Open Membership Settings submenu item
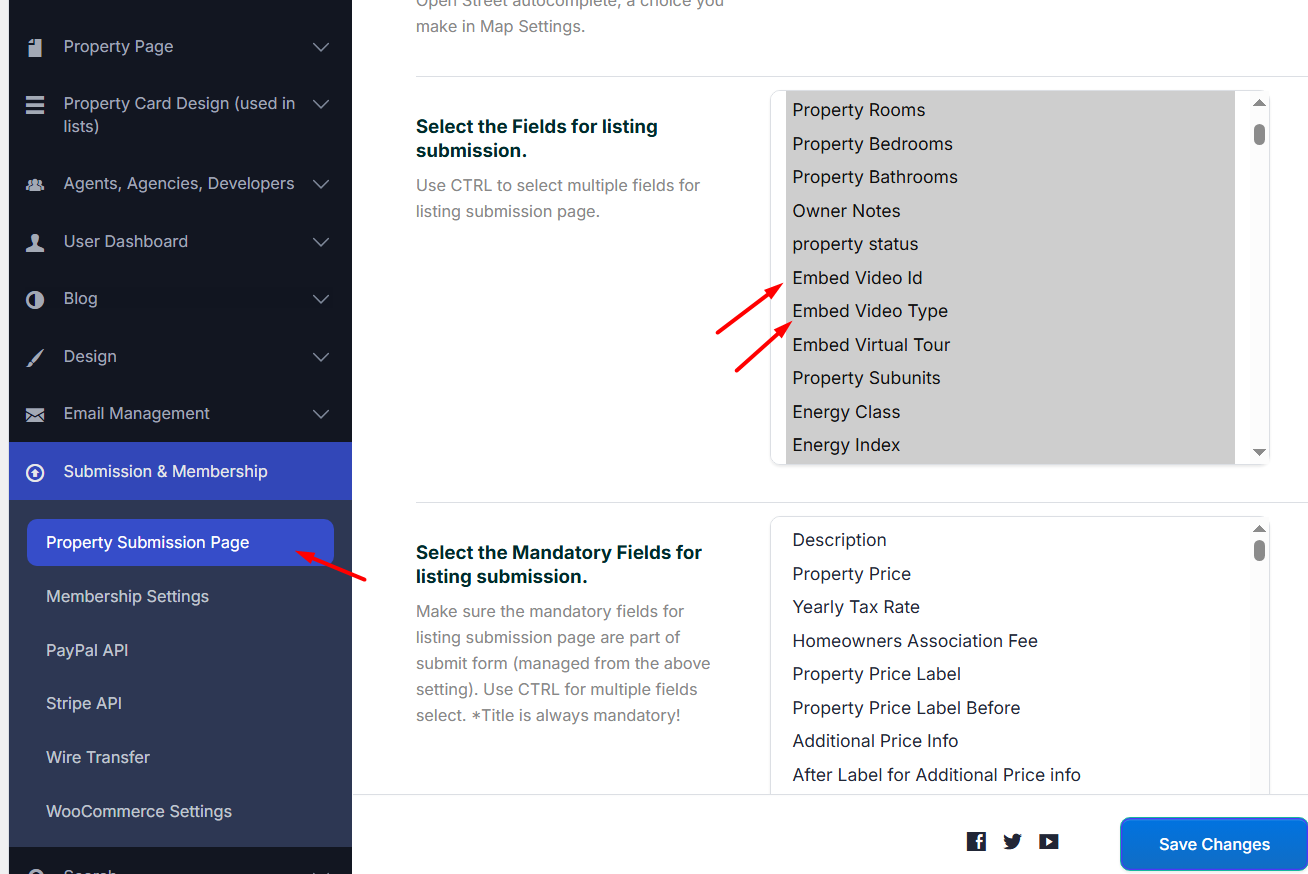Viewport: 1308px width, 874px height. 127,596
